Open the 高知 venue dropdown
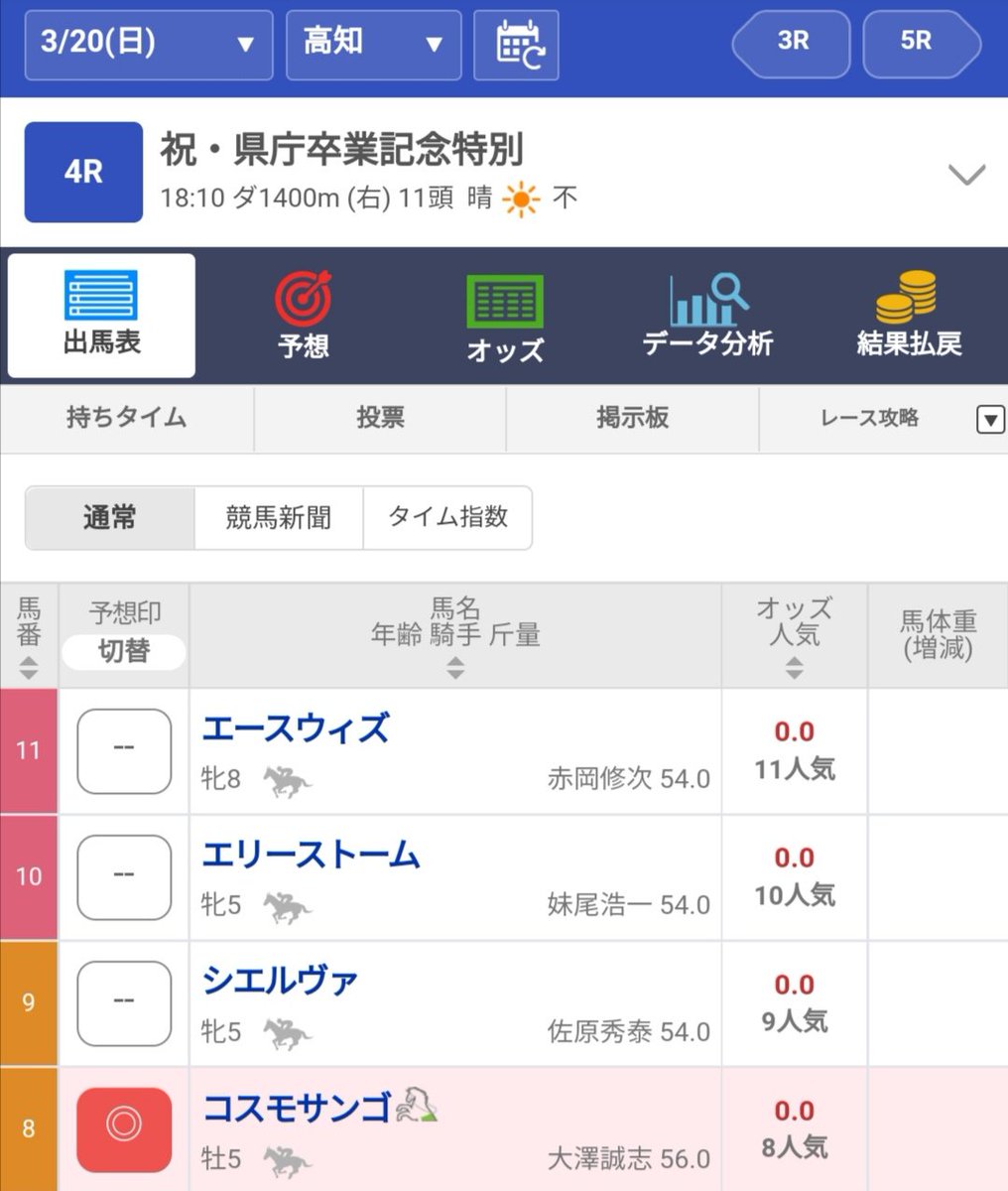Screen dimensions: 1008x1191 (373, 45)
